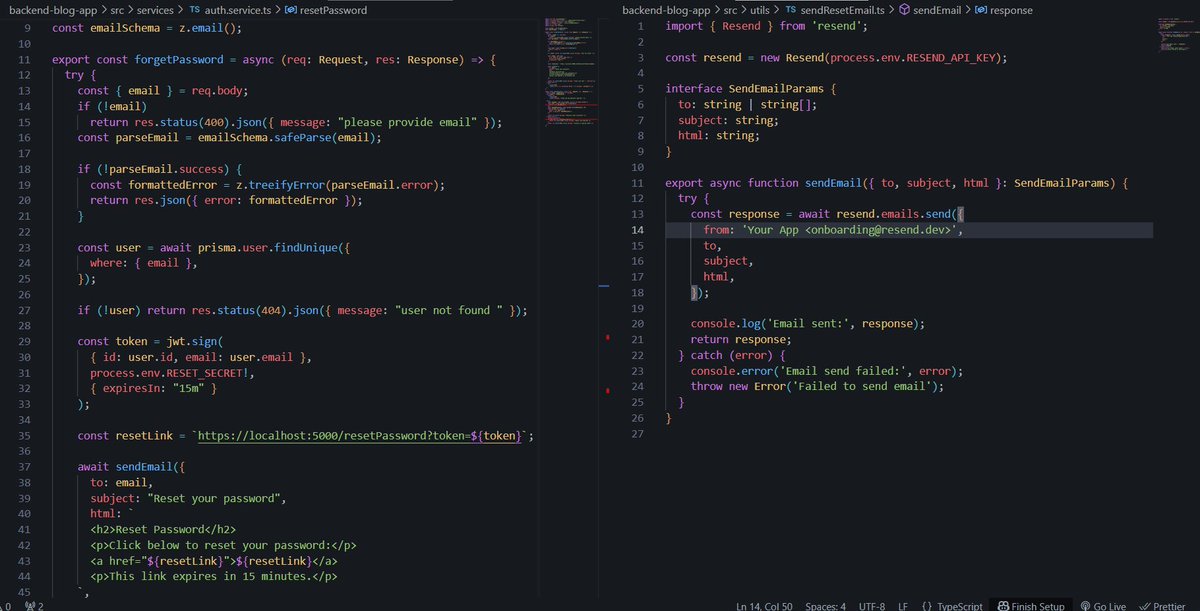This screenshot has width=1200, height=611.
Task: Click line number 11 in the left editor
Action: 25,60
